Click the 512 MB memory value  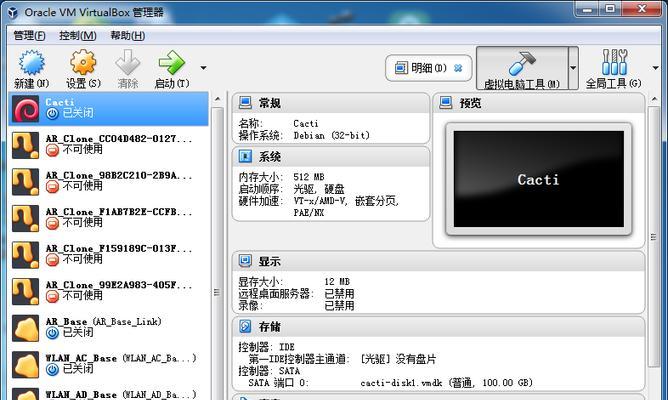pos(309,177)
